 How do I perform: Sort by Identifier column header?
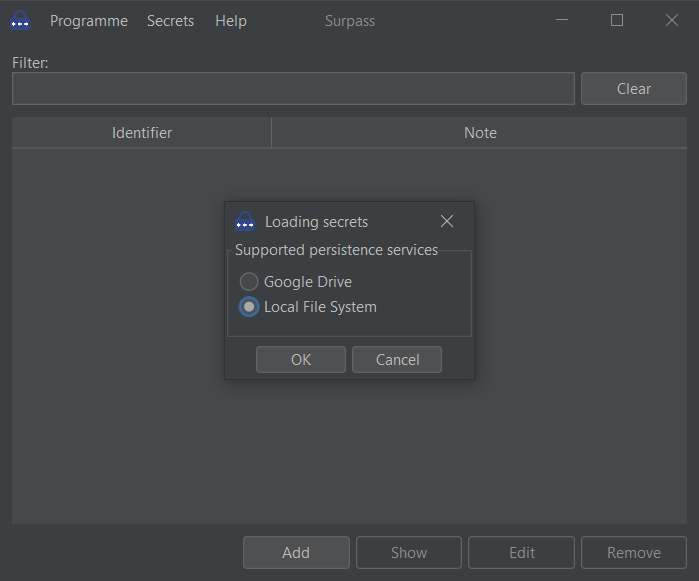click(142, 133)
